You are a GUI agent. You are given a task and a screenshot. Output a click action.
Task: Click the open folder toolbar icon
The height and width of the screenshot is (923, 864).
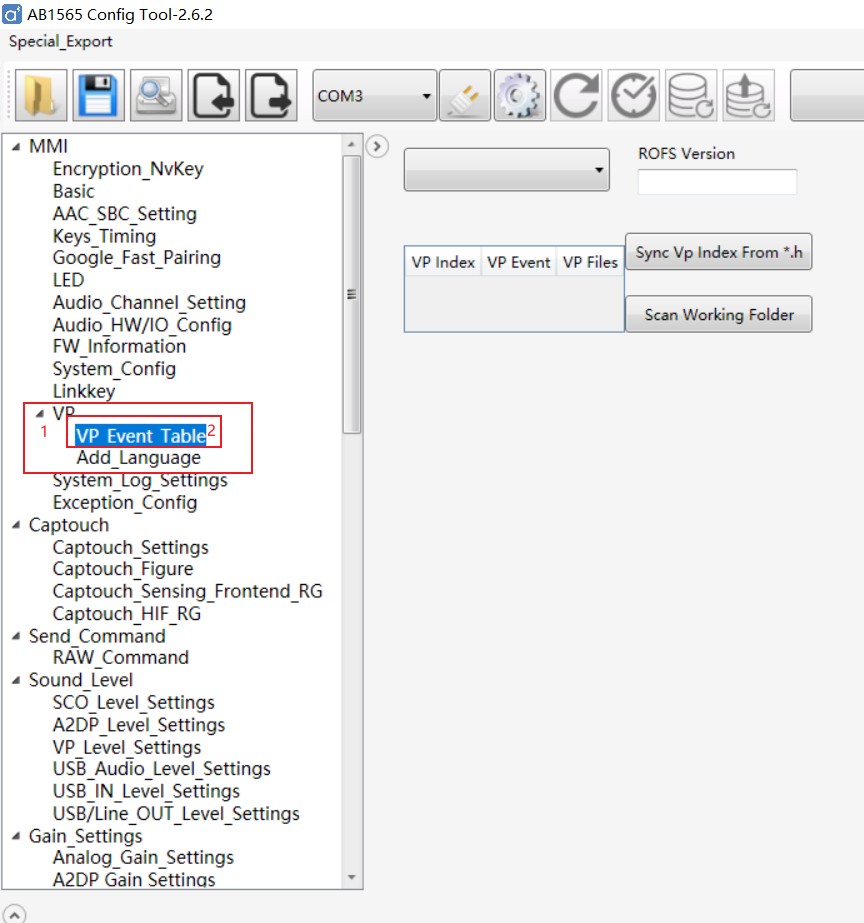[x=41, y=96]
